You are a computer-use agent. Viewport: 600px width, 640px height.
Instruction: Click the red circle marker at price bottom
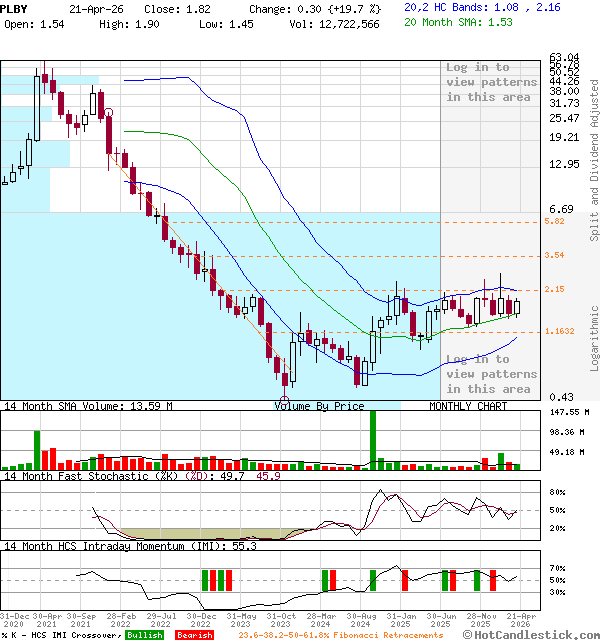coord(285,378)
